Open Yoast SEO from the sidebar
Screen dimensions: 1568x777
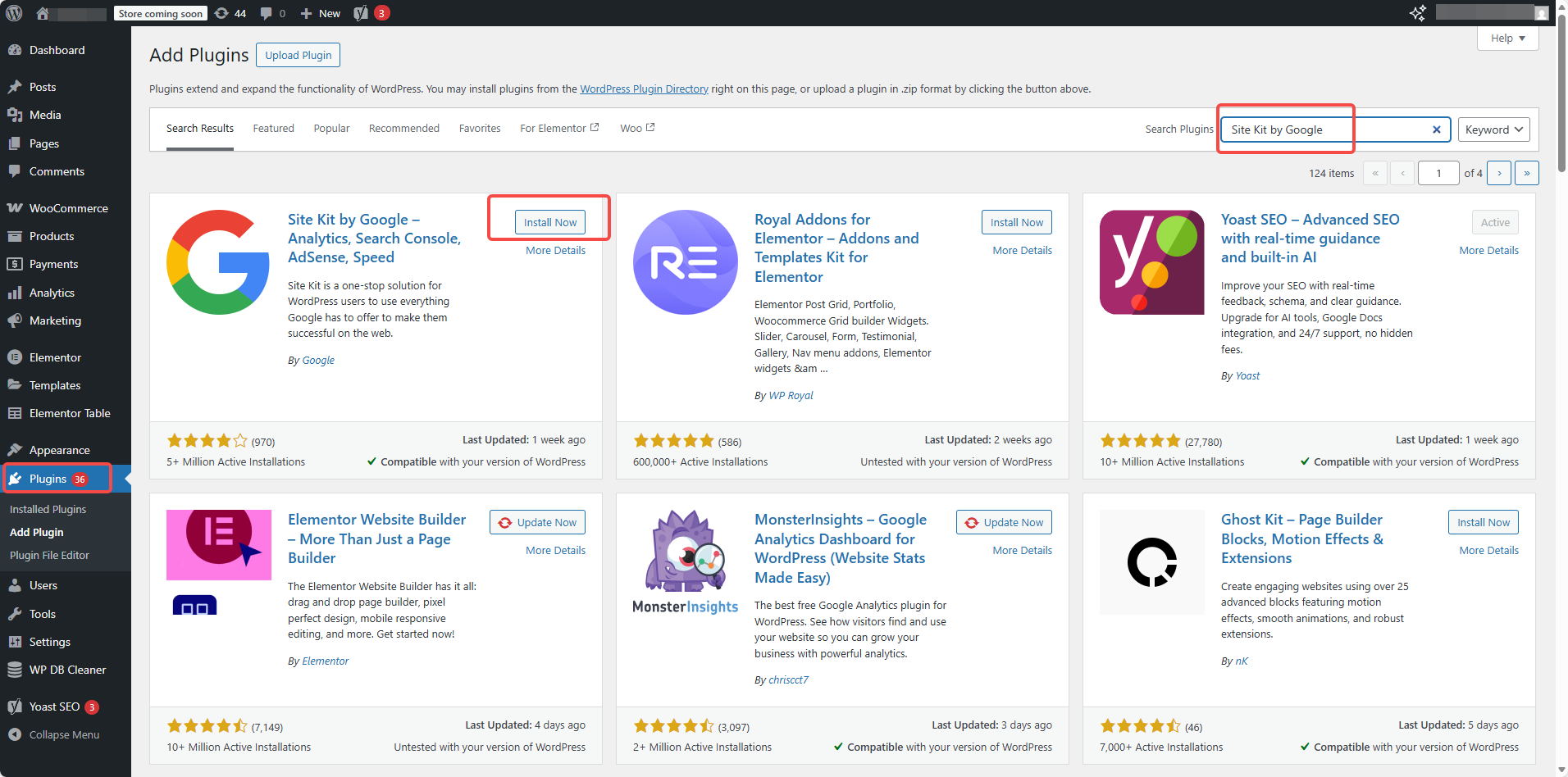point(54,707)
